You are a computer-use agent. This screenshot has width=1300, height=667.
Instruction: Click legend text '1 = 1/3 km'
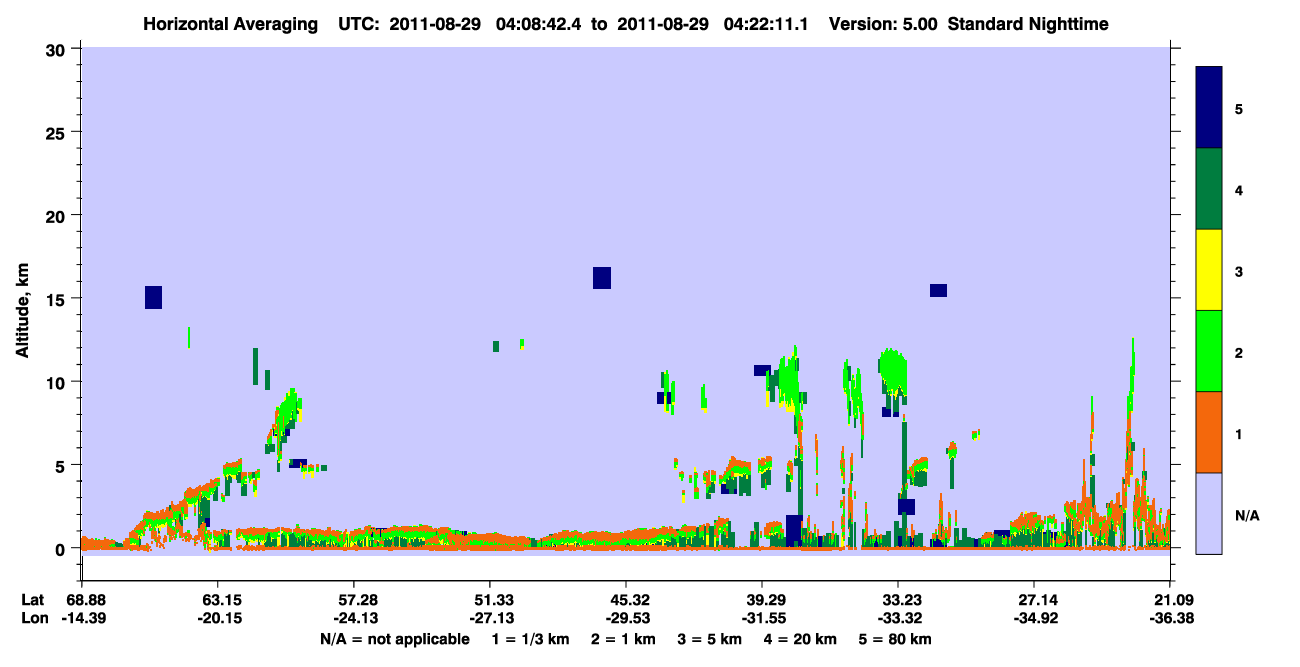coord(530,639)
